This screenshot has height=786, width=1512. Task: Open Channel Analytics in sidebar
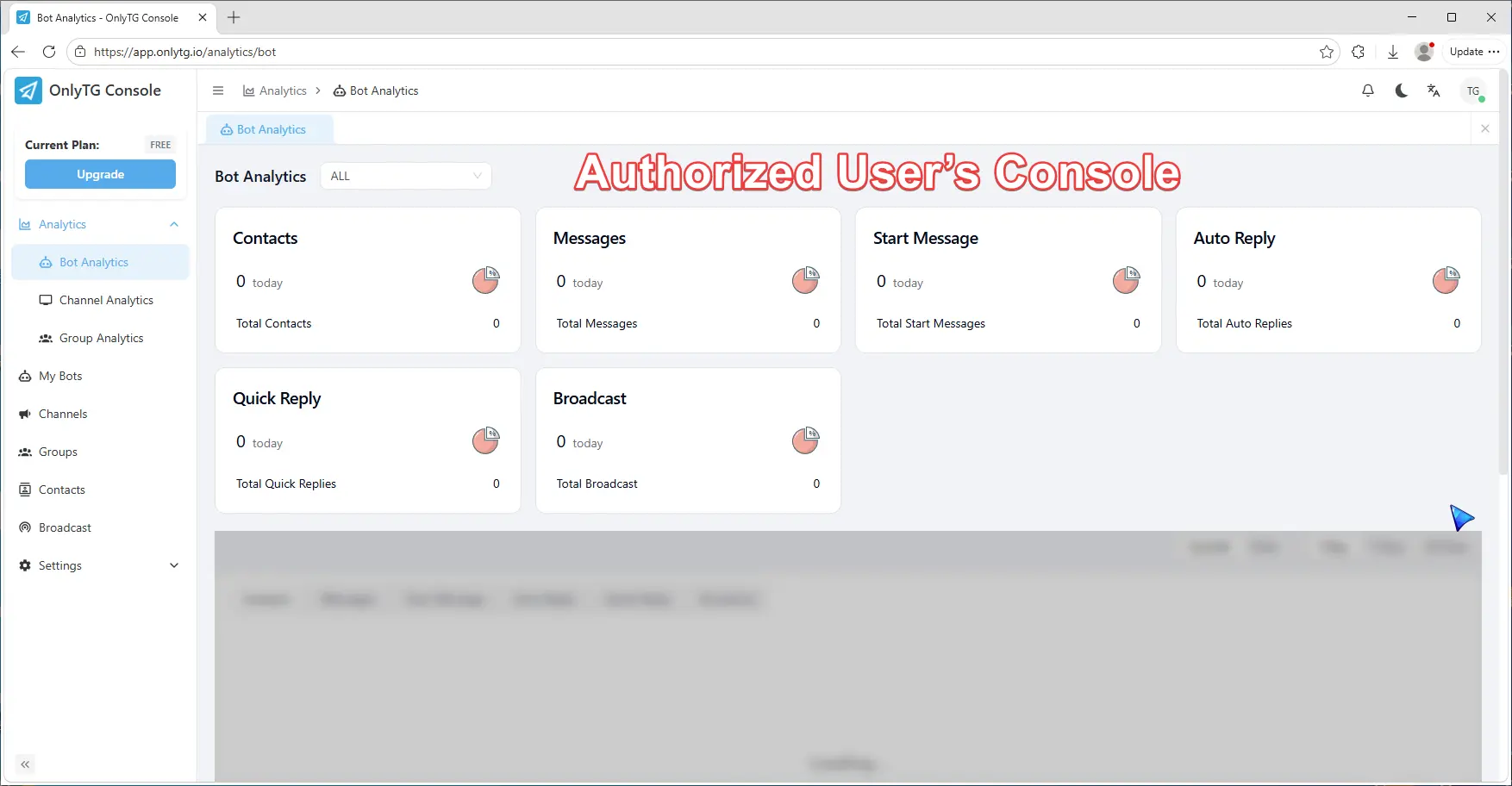pyautogui.click(x=106, y=300)
